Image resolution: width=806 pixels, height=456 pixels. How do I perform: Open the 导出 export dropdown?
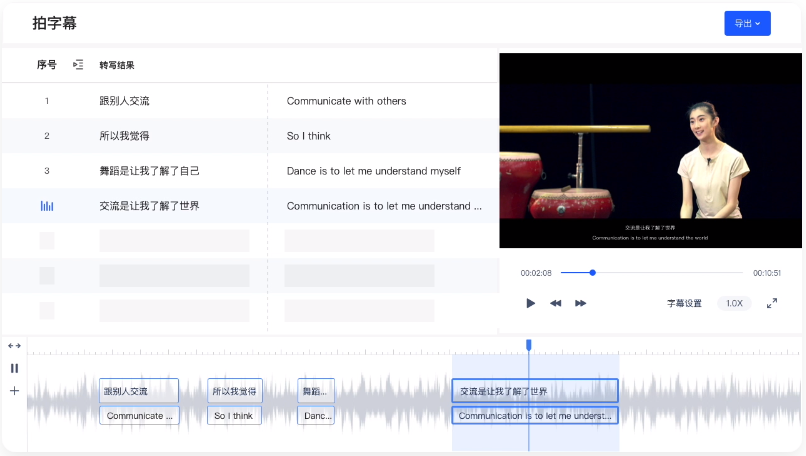[x=747, y=23]
